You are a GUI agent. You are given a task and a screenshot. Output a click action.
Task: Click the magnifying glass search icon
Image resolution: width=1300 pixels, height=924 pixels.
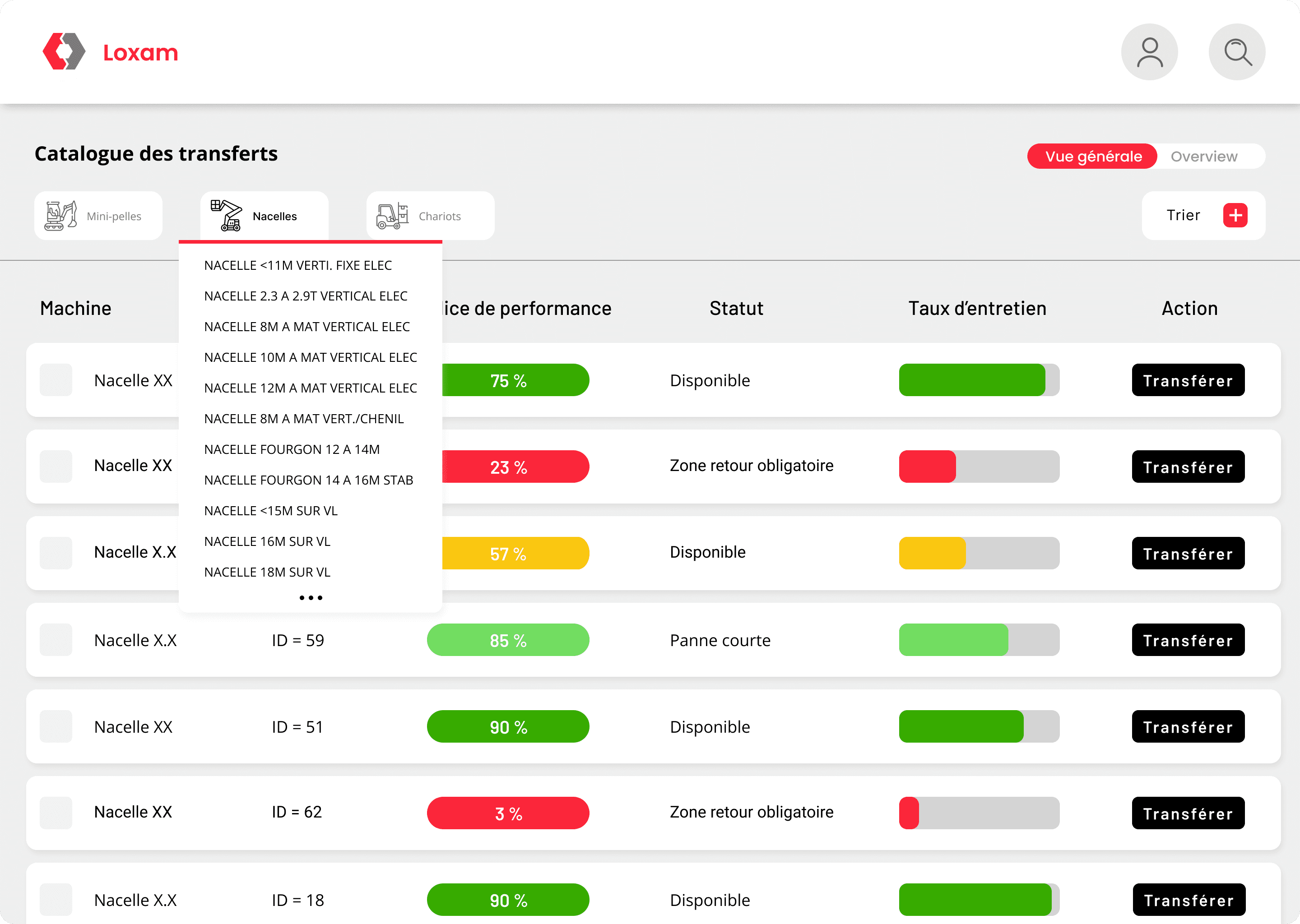(1237, 52)
